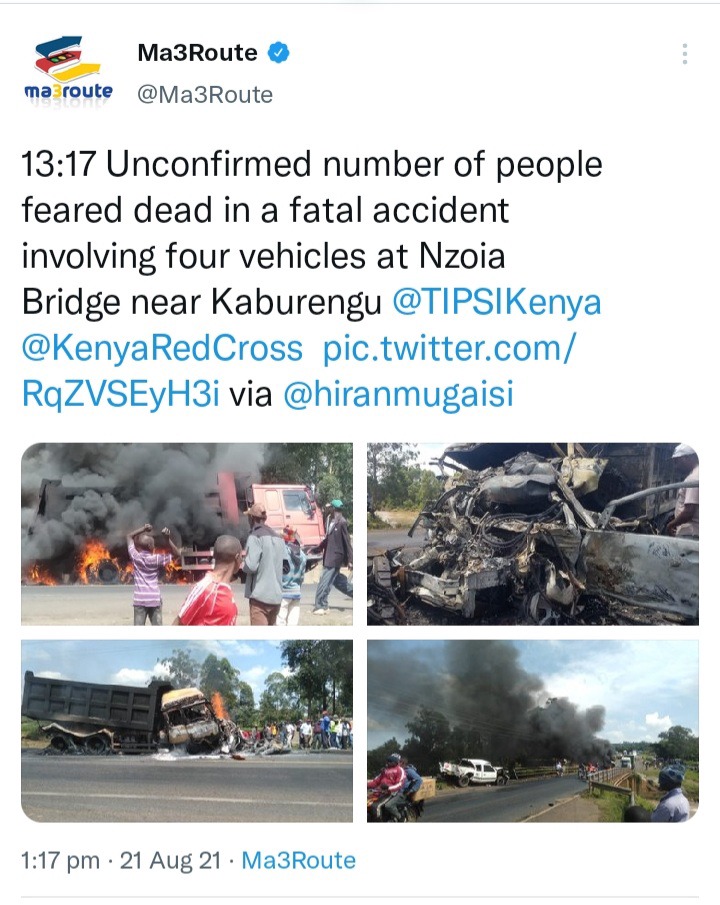Click the white pickup in smoke photo
This screenshot has height=905, width=720.
pyautogui.click(x=473, y=772)
